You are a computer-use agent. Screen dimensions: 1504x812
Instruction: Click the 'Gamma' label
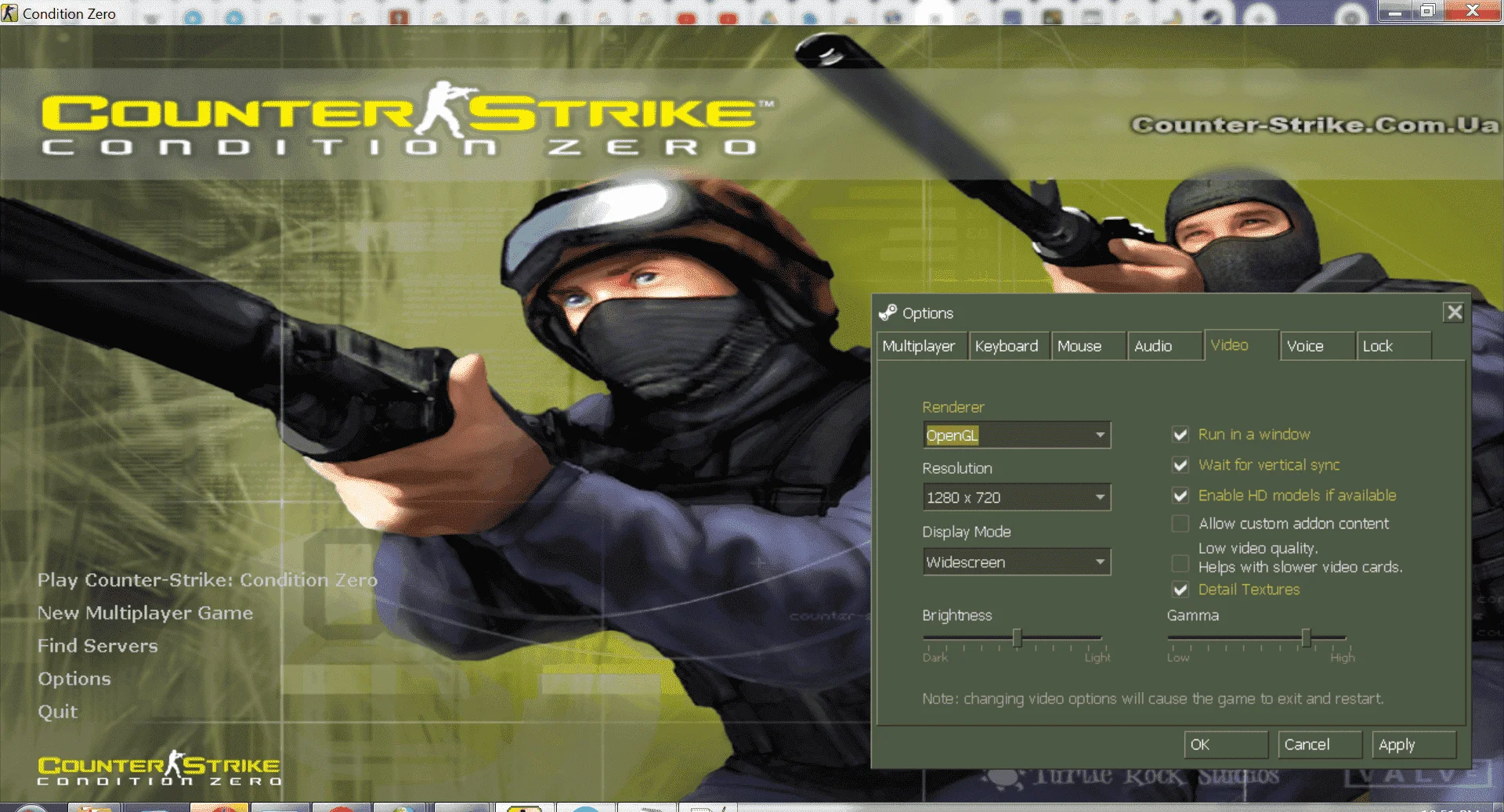click(1193, 615)
